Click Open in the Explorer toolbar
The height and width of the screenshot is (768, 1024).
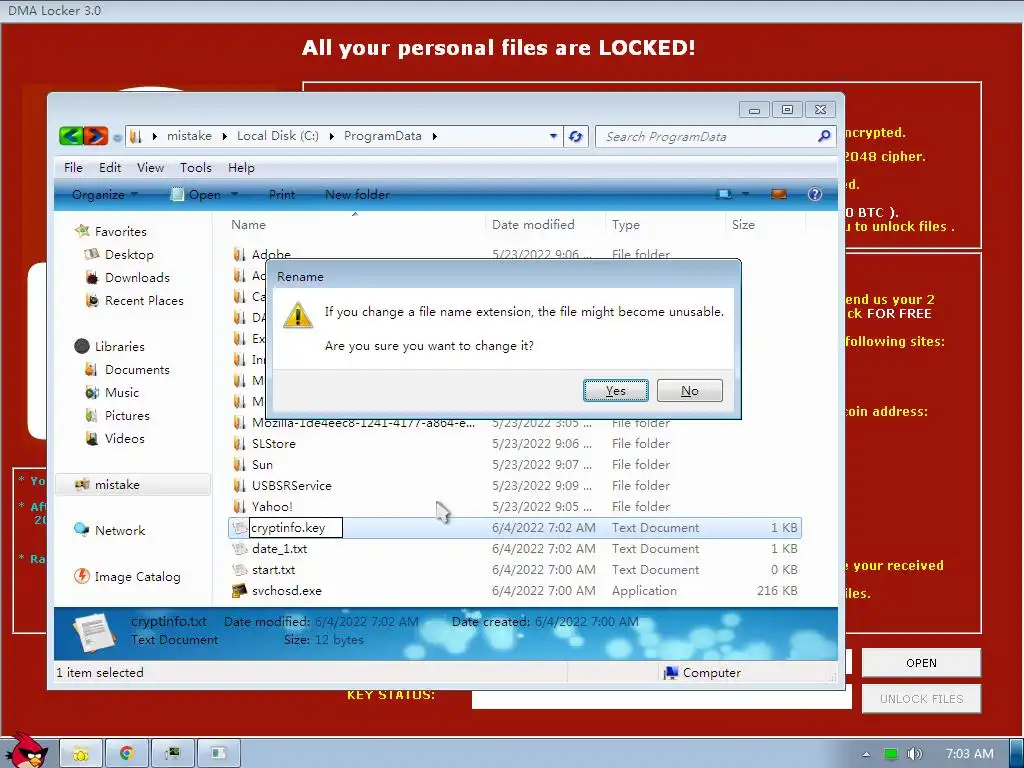[196, 195]
